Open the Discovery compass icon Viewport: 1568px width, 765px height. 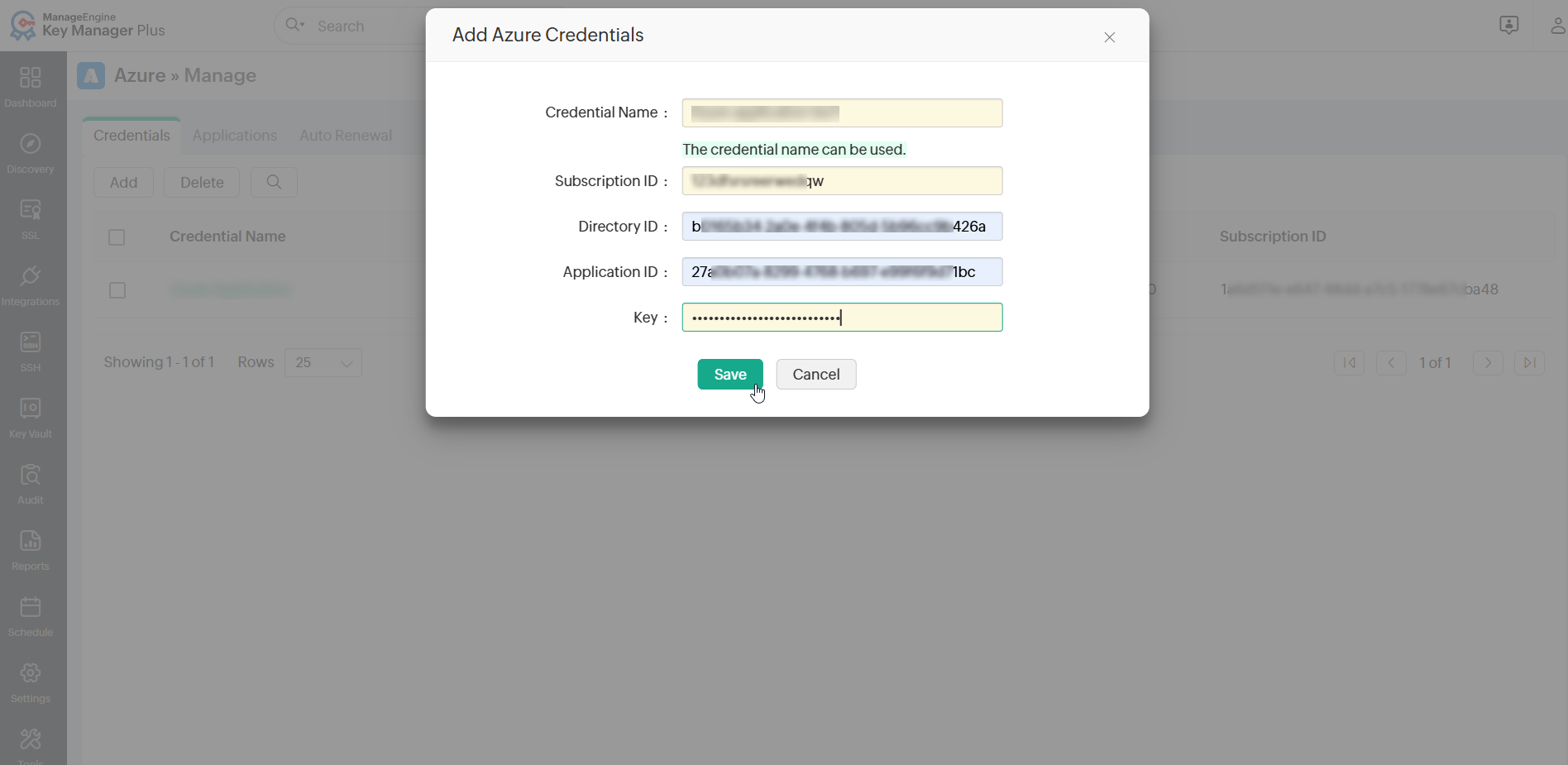[x=31, y=144]
